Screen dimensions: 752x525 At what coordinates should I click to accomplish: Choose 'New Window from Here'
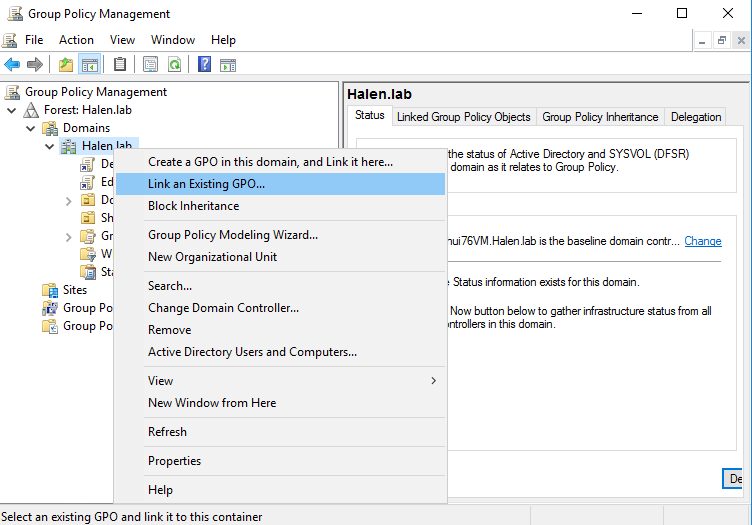click(281, 403)
